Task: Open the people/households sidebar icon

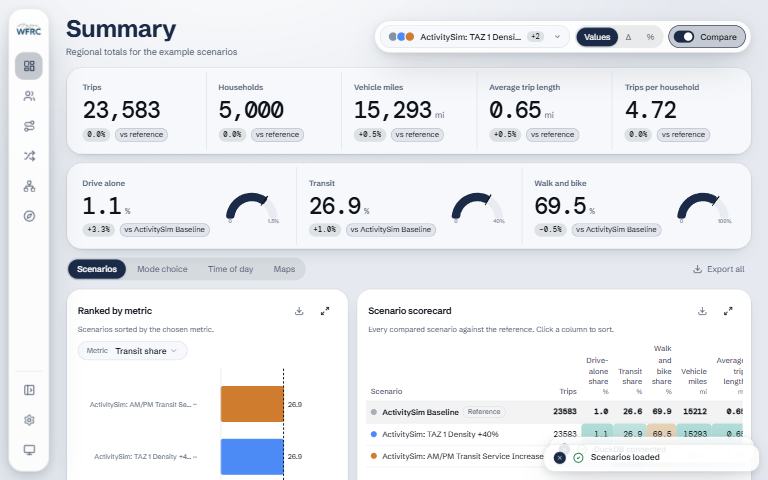Action: [x=29, y=96]
